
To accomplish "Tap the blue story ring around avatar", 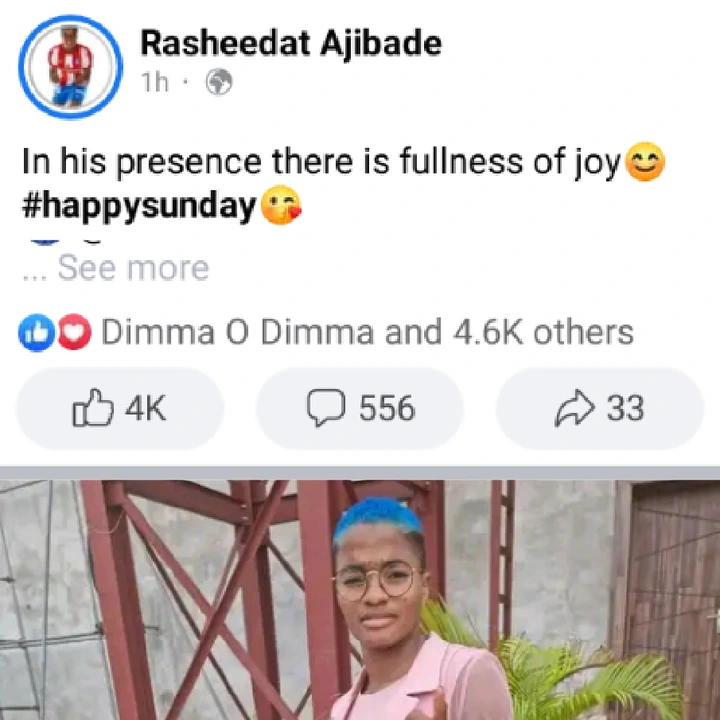I will (70, 67).
